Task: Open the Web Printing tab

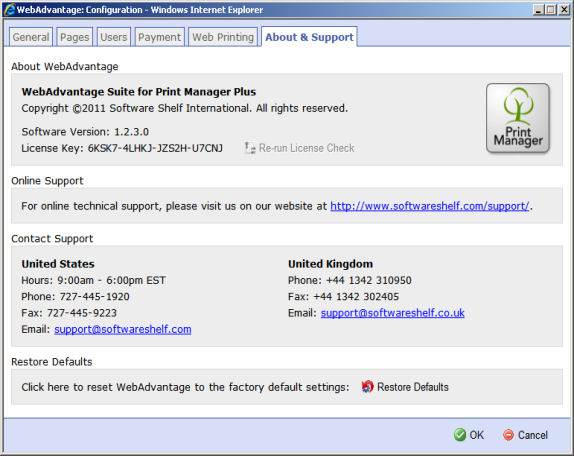Action: tap(223, 37)
